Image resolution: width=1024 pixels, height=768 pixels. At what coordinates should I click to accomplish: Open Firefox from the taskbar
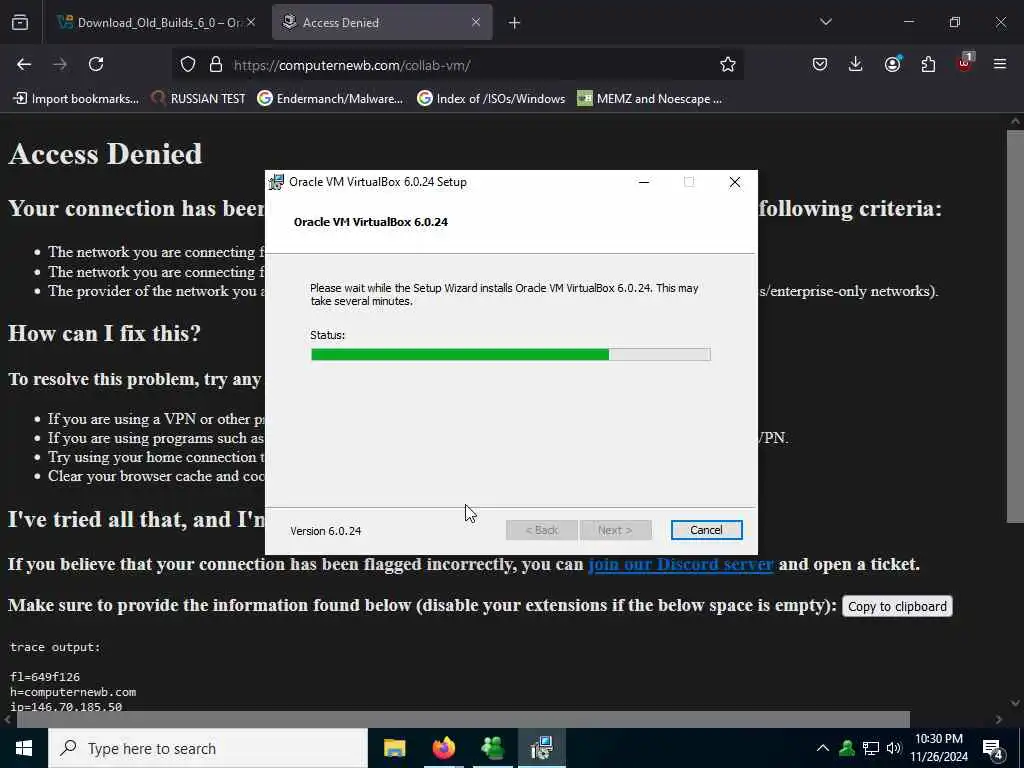(443, 748)
